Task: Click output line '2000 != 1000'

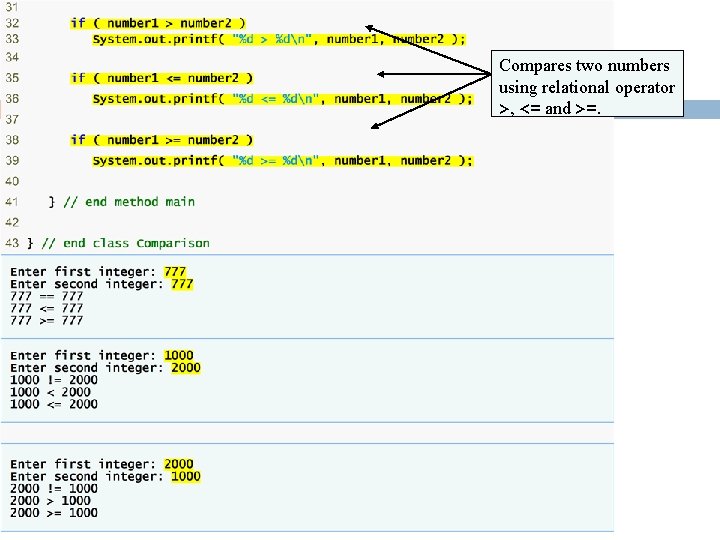Action: click(x=54, y=488)
